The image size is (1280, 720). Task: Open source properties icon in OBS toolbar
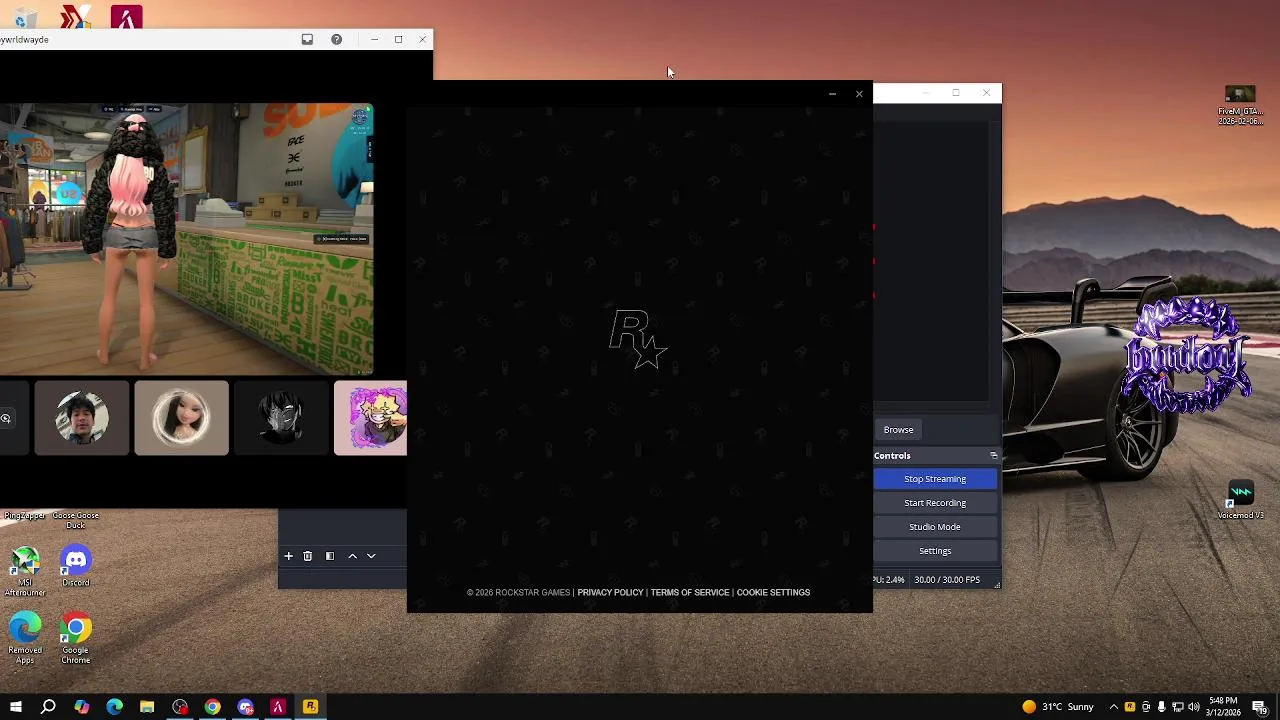(x=329, y=556)
